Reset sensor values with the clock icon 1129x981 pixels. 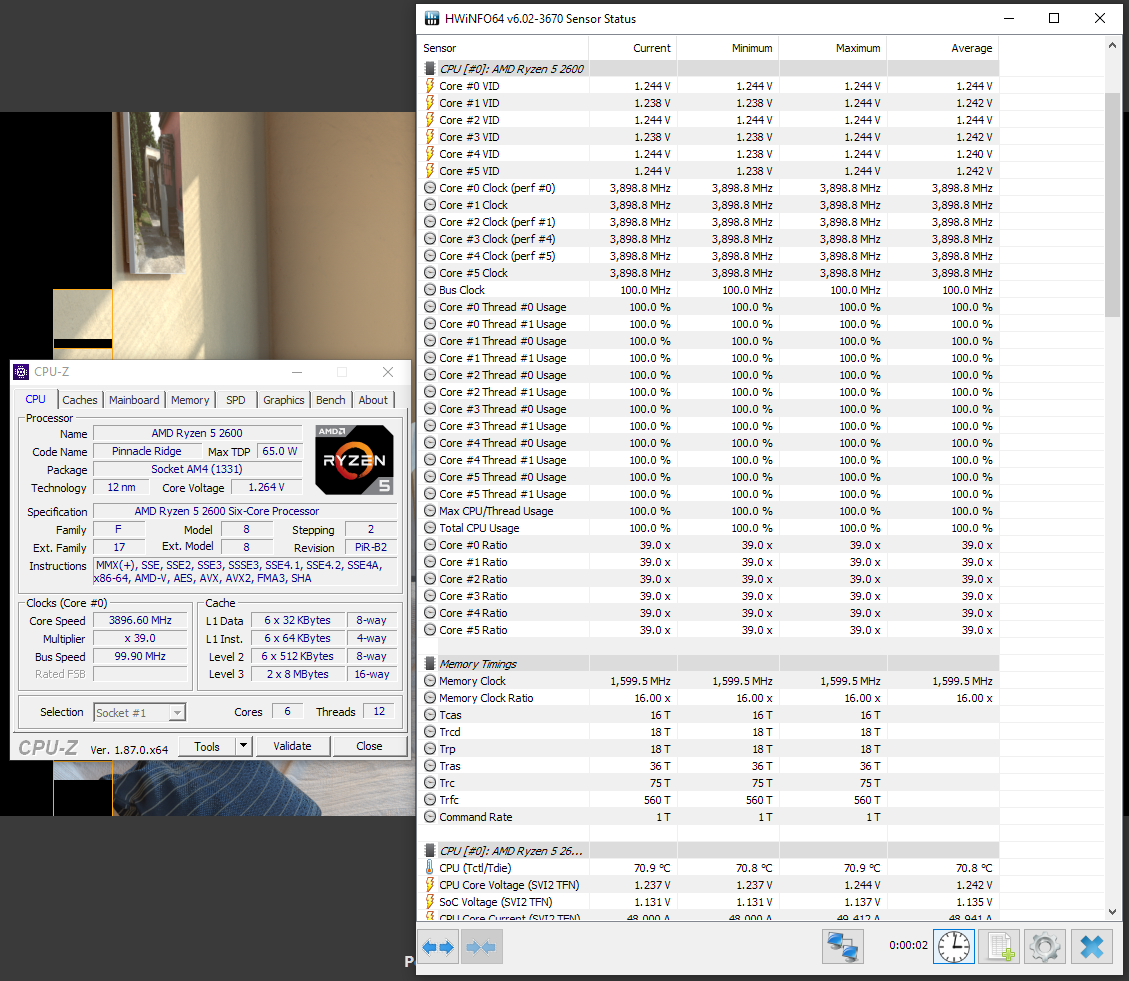pyautogui.click(x=954, y=946)
